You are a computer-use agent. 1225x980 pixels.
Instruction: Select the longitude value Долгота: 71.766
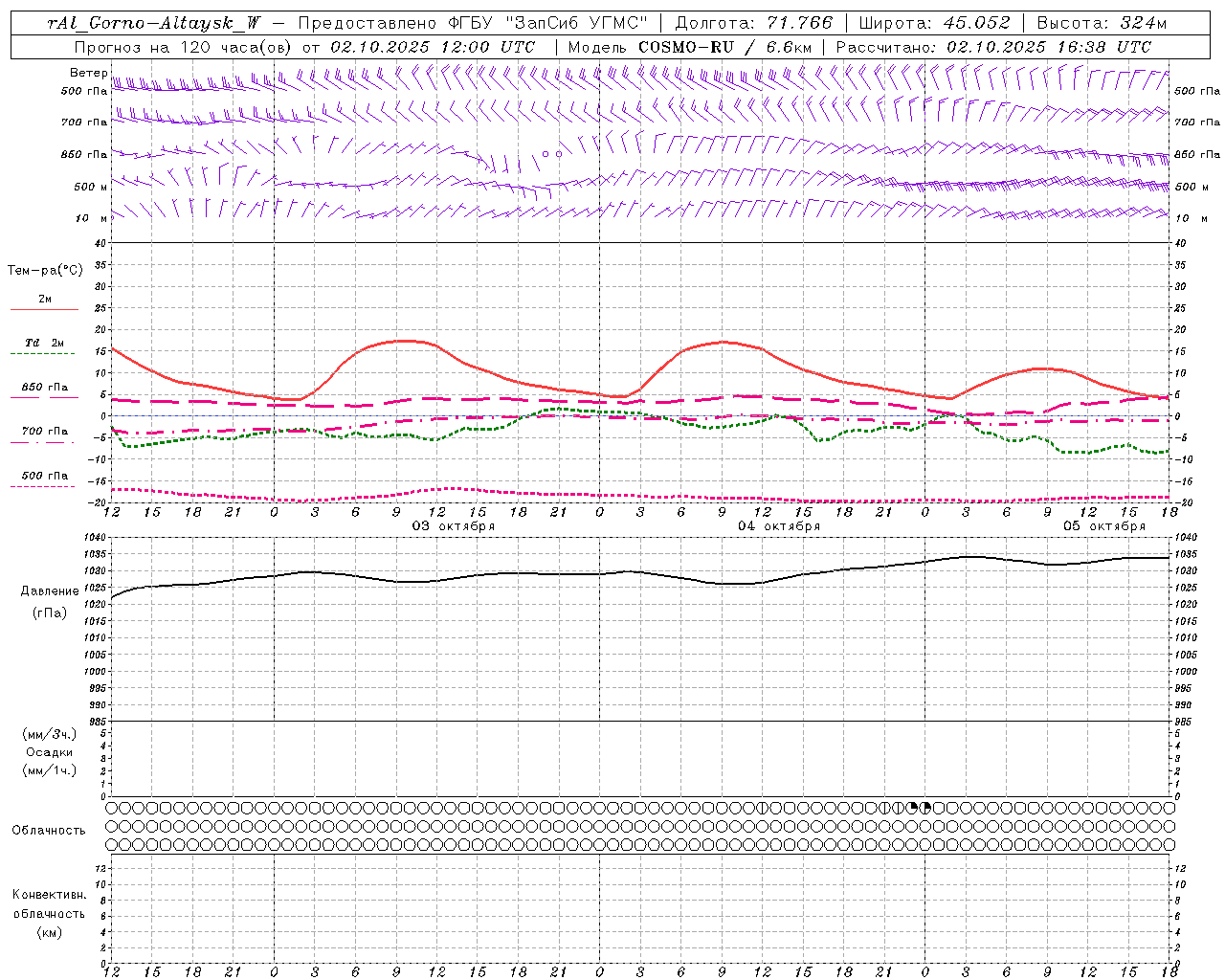754,23
